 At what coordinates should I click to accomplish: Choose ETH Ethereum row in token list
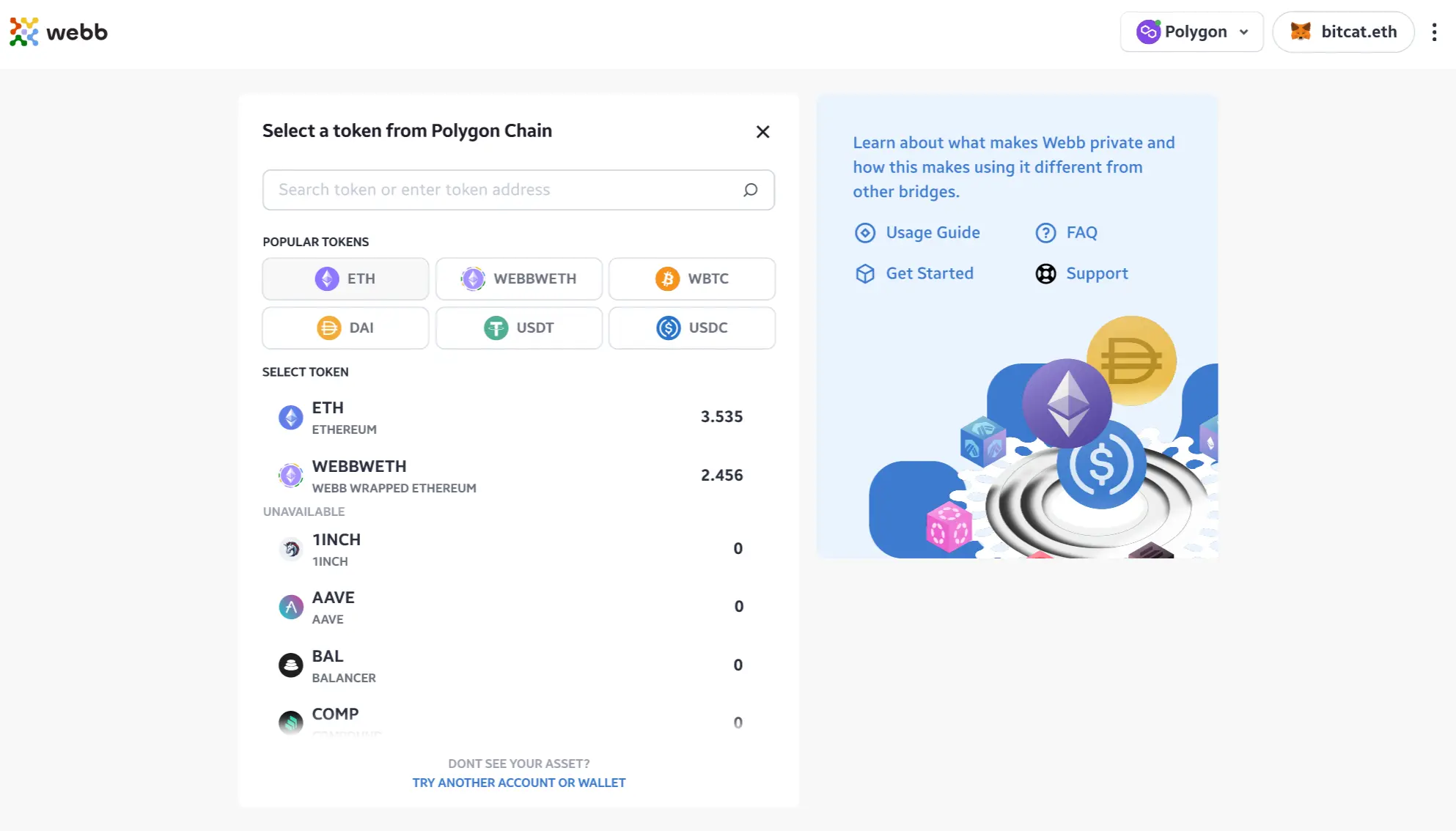518,417
